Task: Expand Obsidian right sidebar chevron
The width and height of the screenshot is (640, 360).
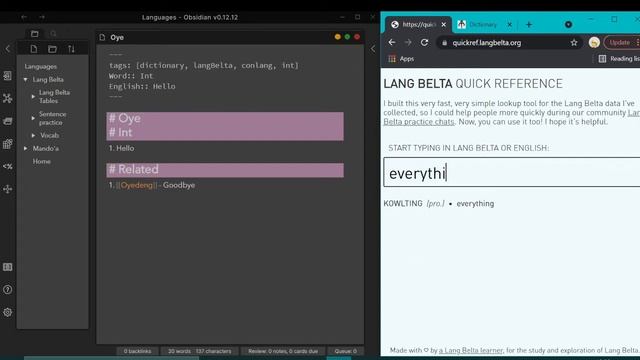Action: 373,49
